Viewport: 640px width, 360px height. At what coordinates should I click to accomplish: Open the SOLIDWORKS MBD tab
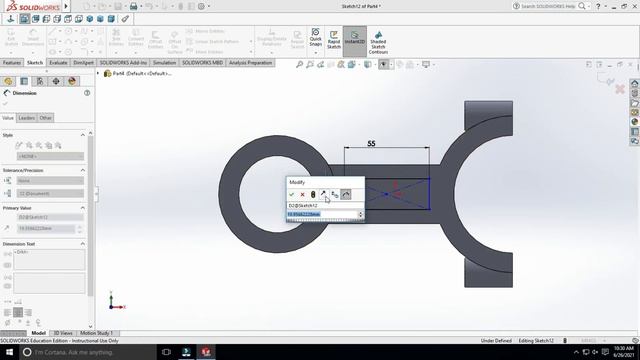pos(202,63)
